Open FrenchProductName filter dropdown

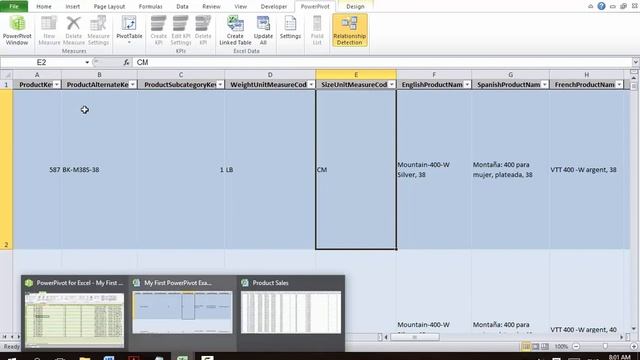(x=619, y=84)
